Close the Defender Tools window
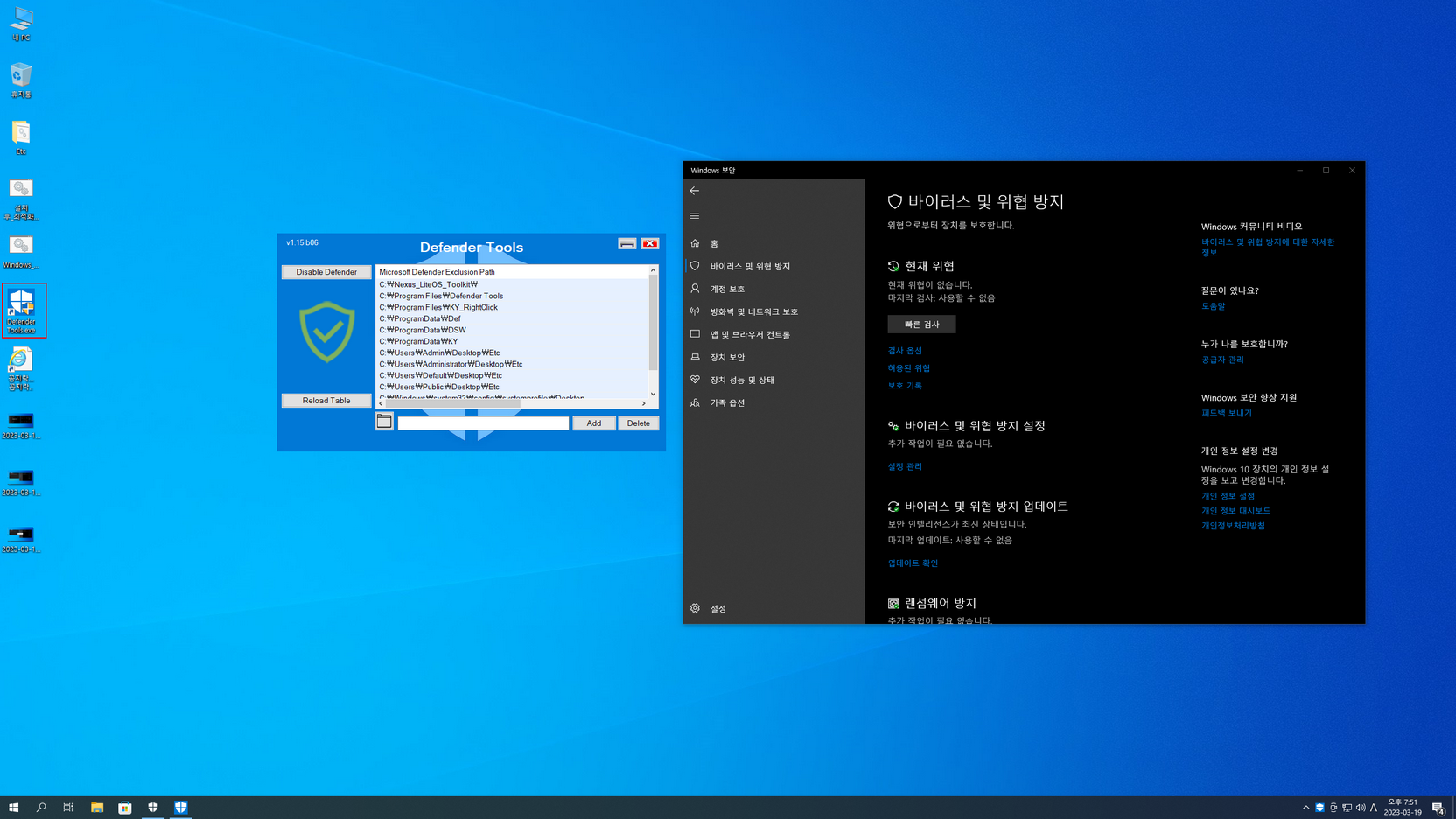The image size is (1456, 819). (649, 243)
